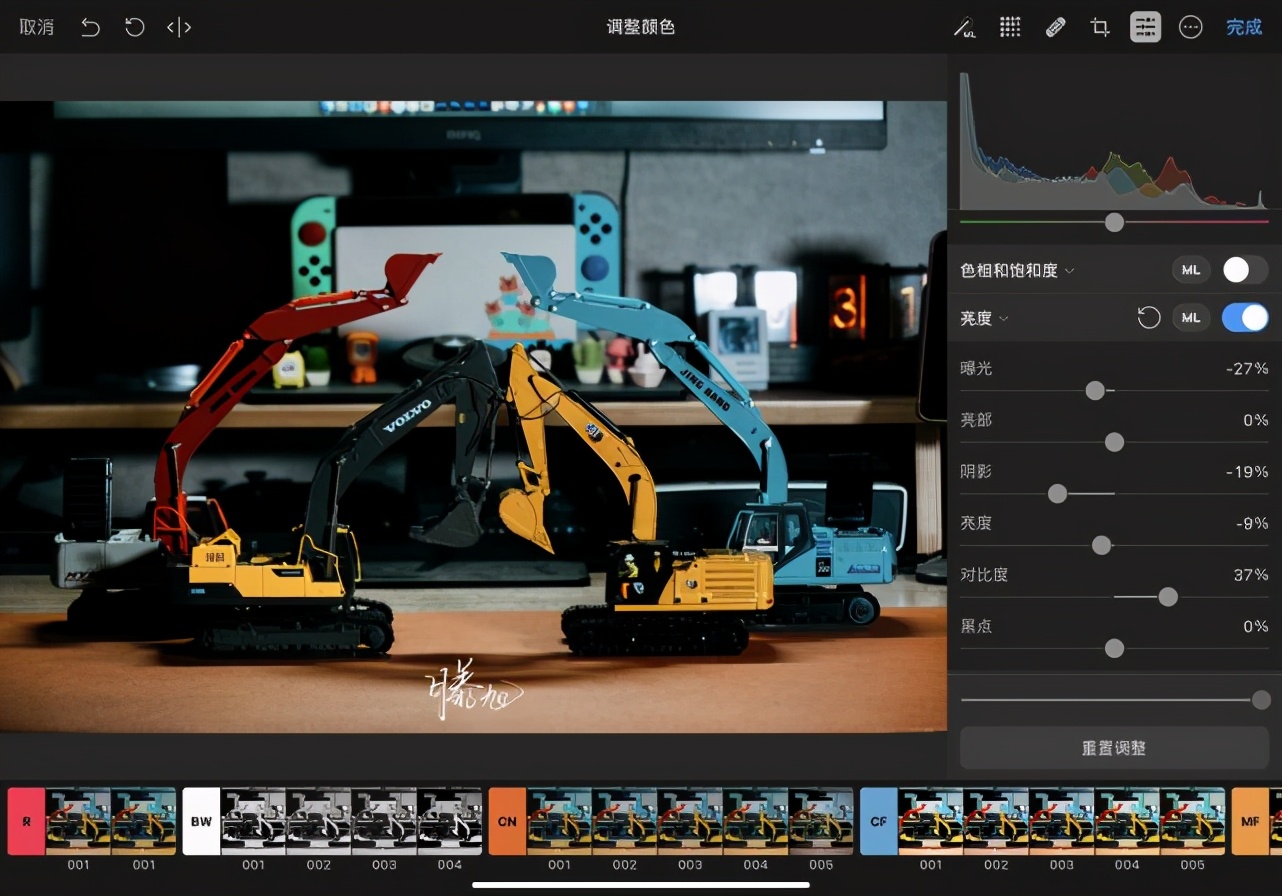Click the 亮部 slider handle
This screenshot has height=896, width=1282.
[1114, 442]
